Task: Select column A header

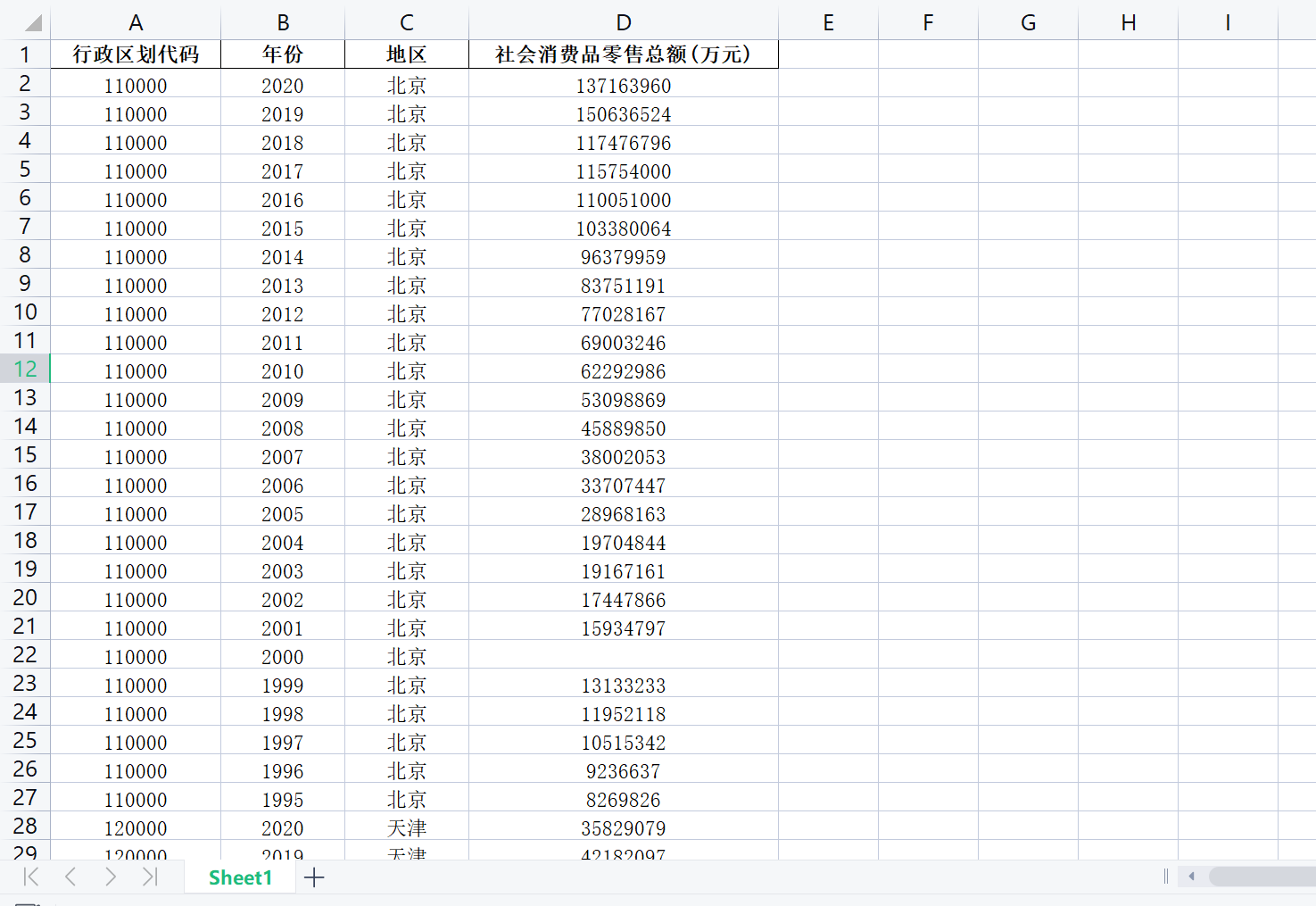Action: (136, 23)
